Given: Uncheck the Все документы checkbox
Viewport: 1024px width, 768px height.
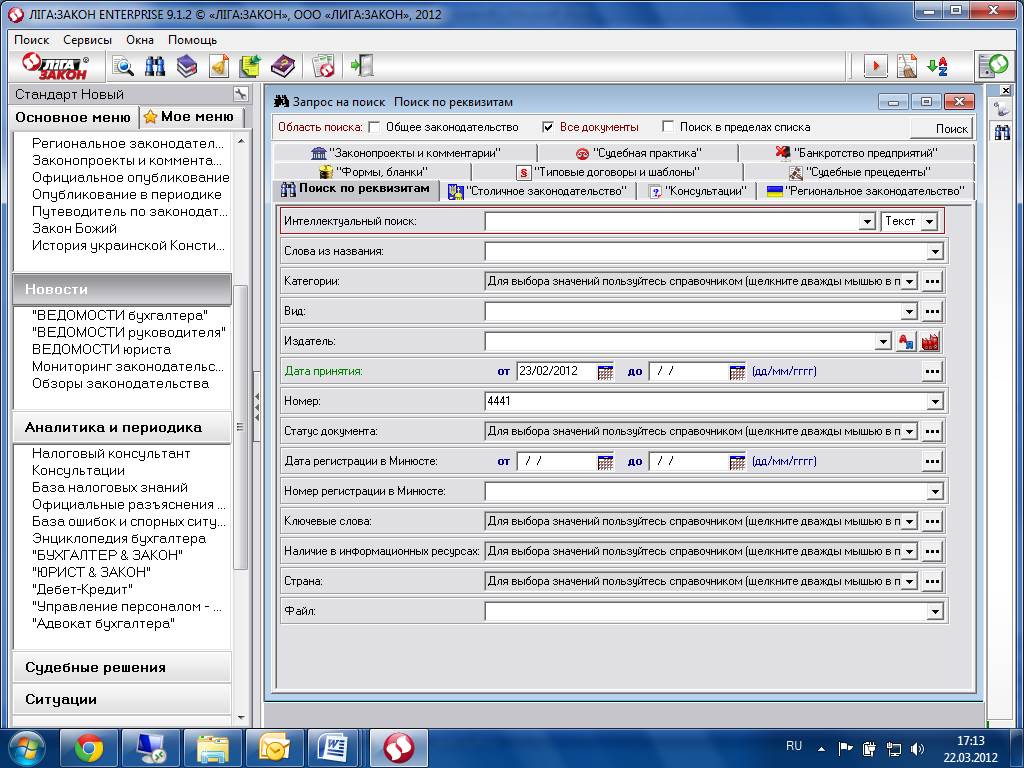Looking at the screenshot, I should [548, 127].
